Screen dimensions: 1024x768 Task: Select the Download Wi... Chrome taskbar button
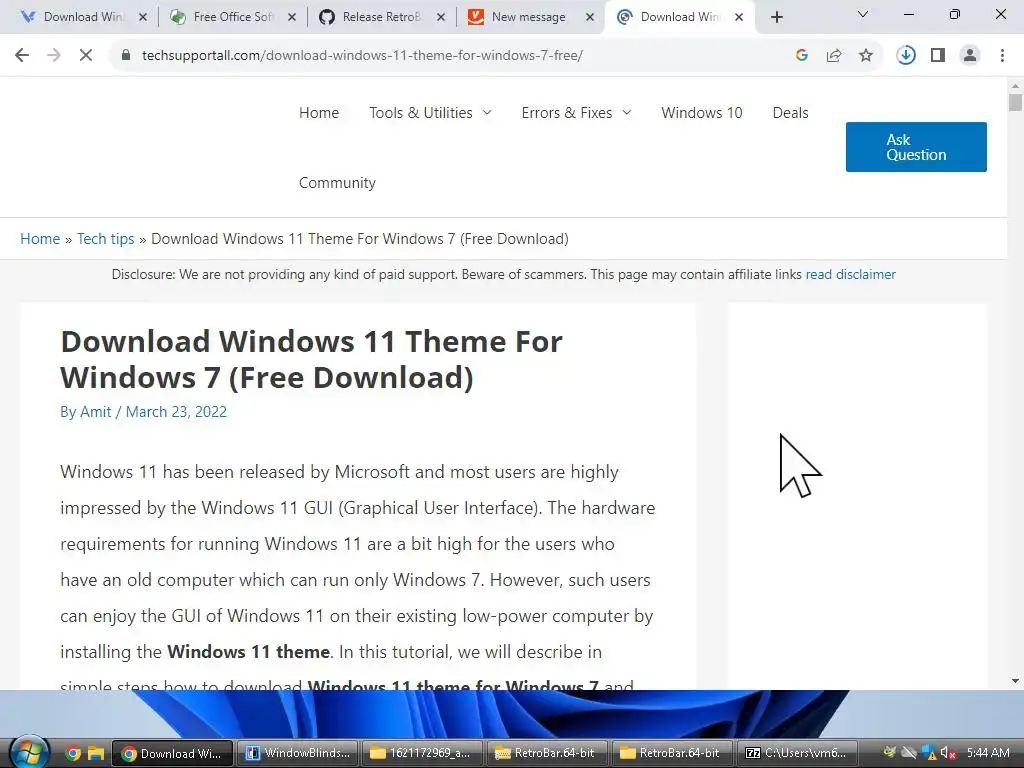[172, 754]
